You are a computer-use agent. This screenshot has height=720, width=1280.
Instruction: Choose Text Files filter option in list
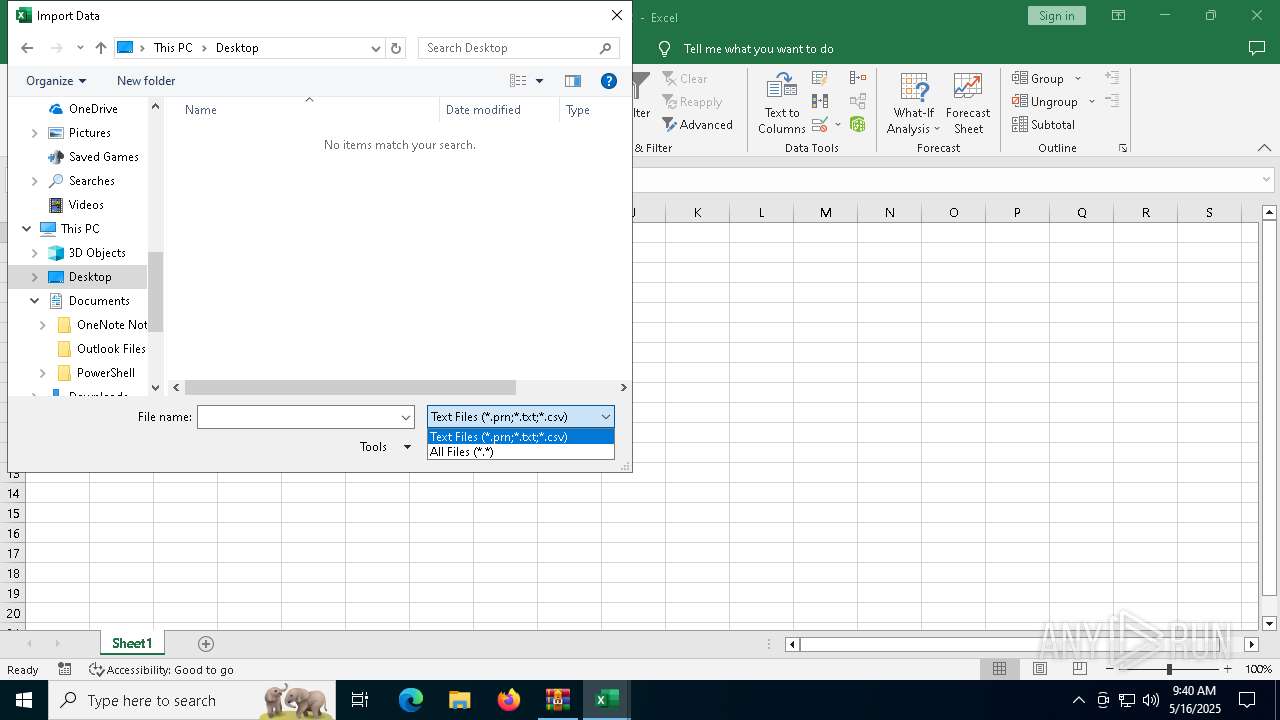tap(520, 437)
